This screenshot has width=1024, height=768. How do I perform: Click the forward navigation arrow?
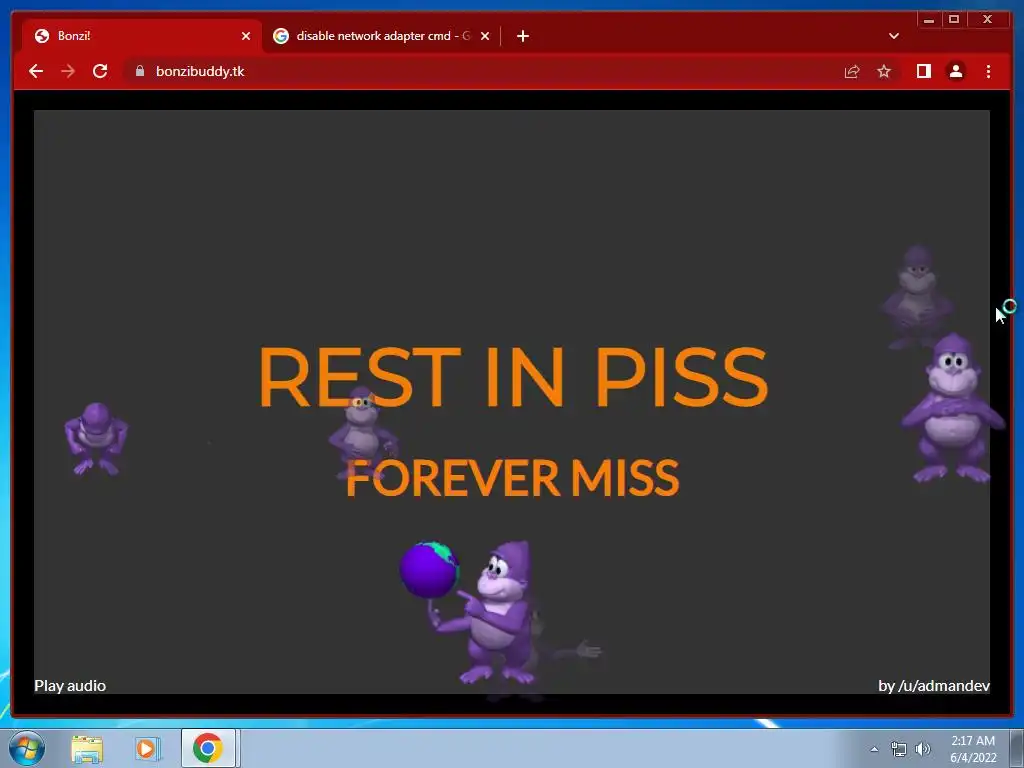[x=68, y=71]
